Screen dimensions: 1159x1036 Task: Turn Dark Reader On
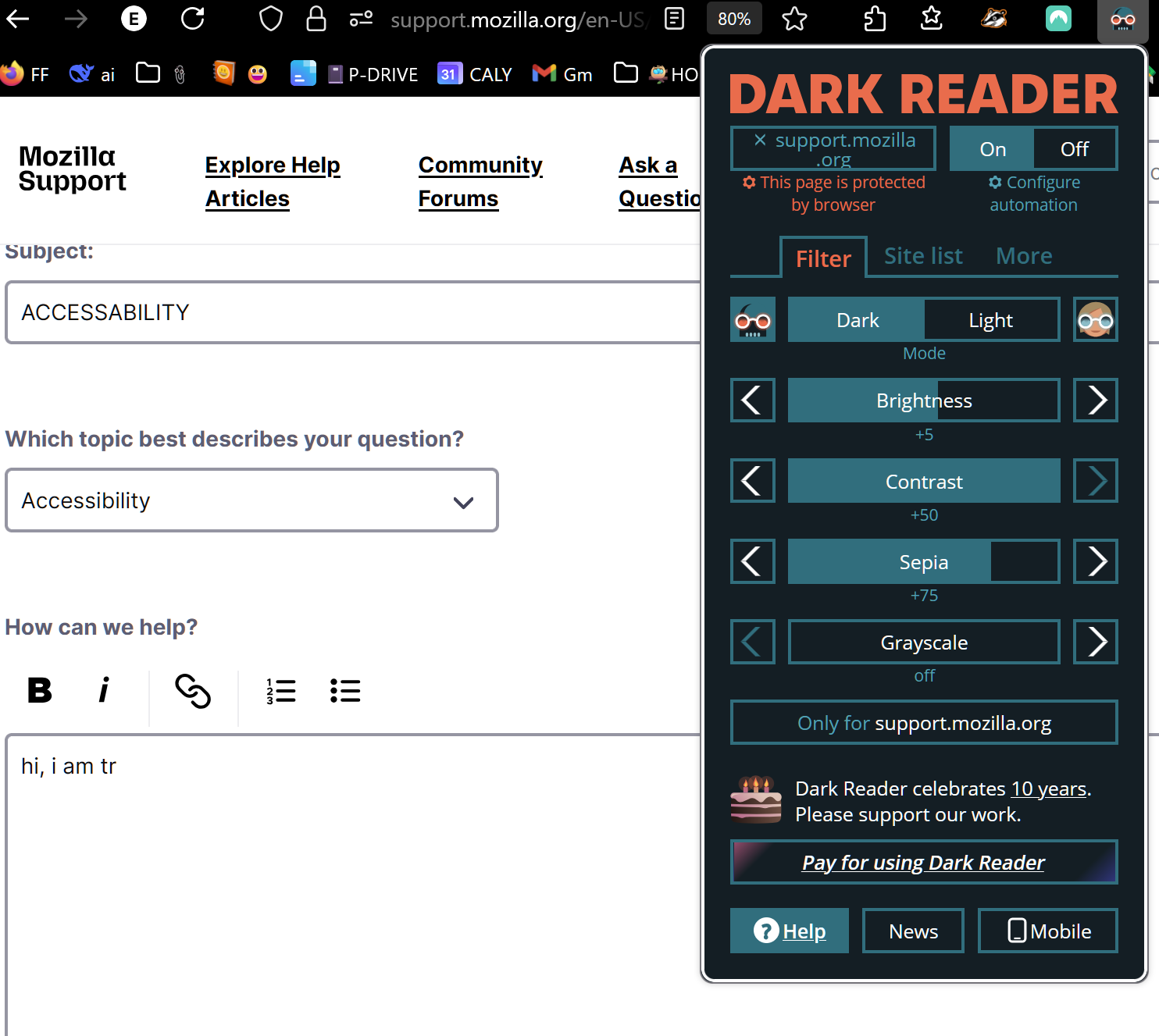point(993,148)
